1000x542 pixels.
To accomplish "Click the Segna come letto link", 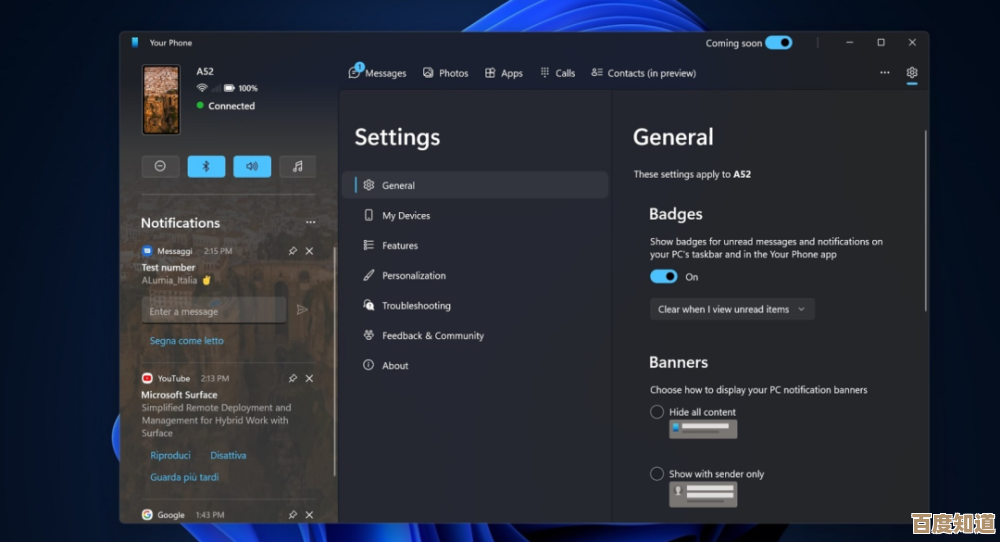I will click(x=186, y=341).
